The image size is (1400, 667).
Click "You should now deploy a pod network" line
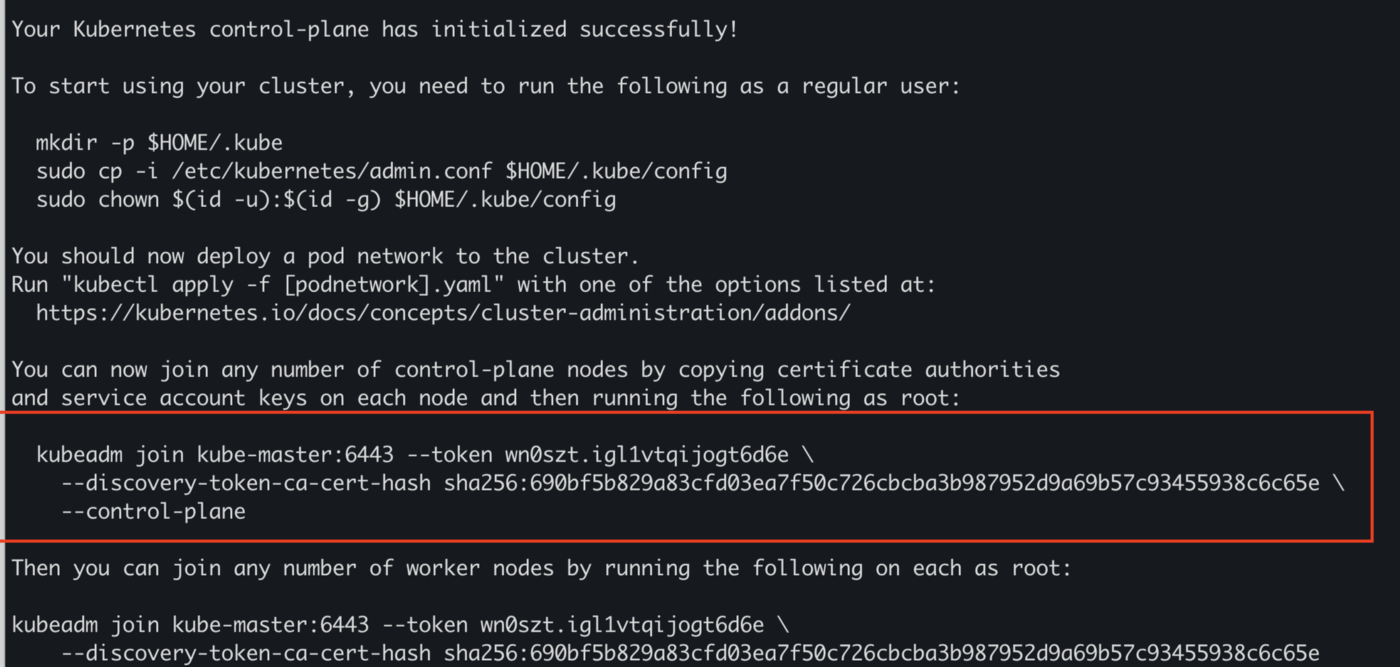(x=325, y=256)
